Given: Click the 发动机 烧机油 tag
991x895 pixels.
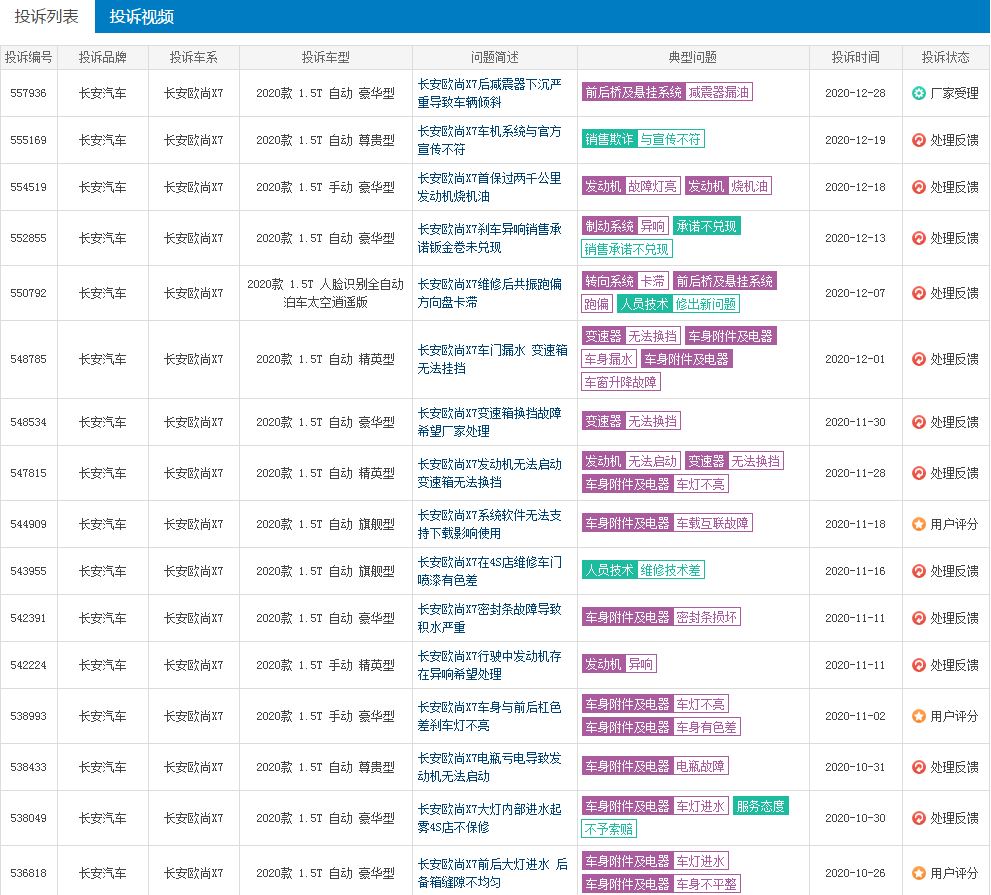Looking at the screenshot, I should [x=728, y=186].
